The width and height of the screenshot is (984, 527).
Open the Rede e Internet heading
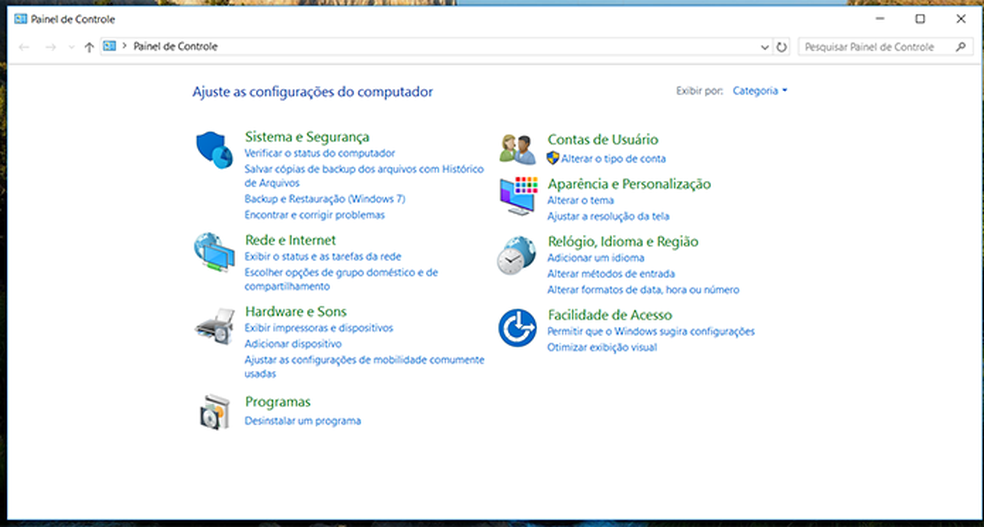point(291,240)
